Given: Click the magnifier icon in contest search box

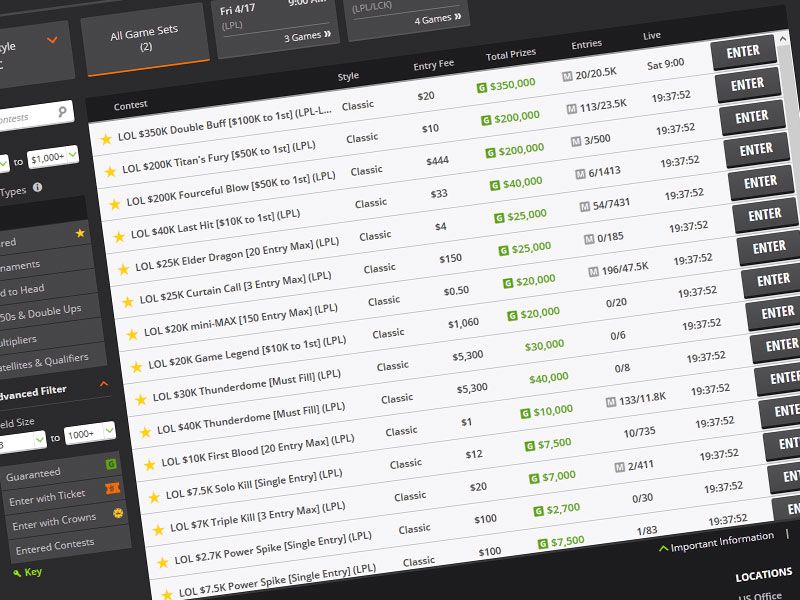Looking at the screenshot, I should [x=62, y=111].
